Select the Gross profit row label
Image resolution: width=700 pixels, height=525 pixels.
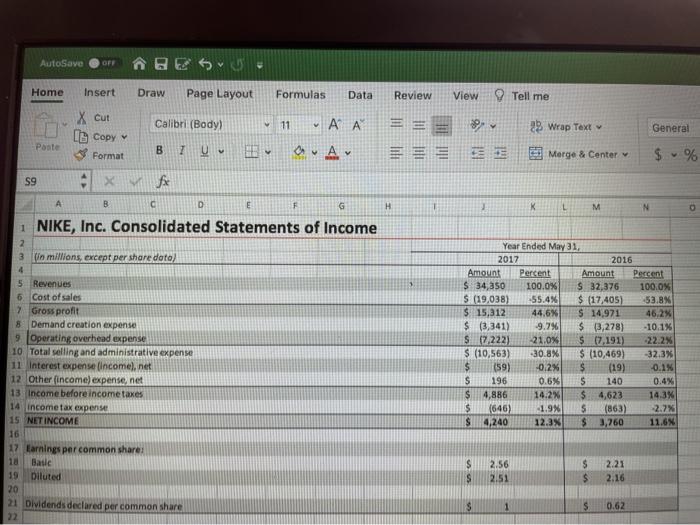(x=55, y=310)
